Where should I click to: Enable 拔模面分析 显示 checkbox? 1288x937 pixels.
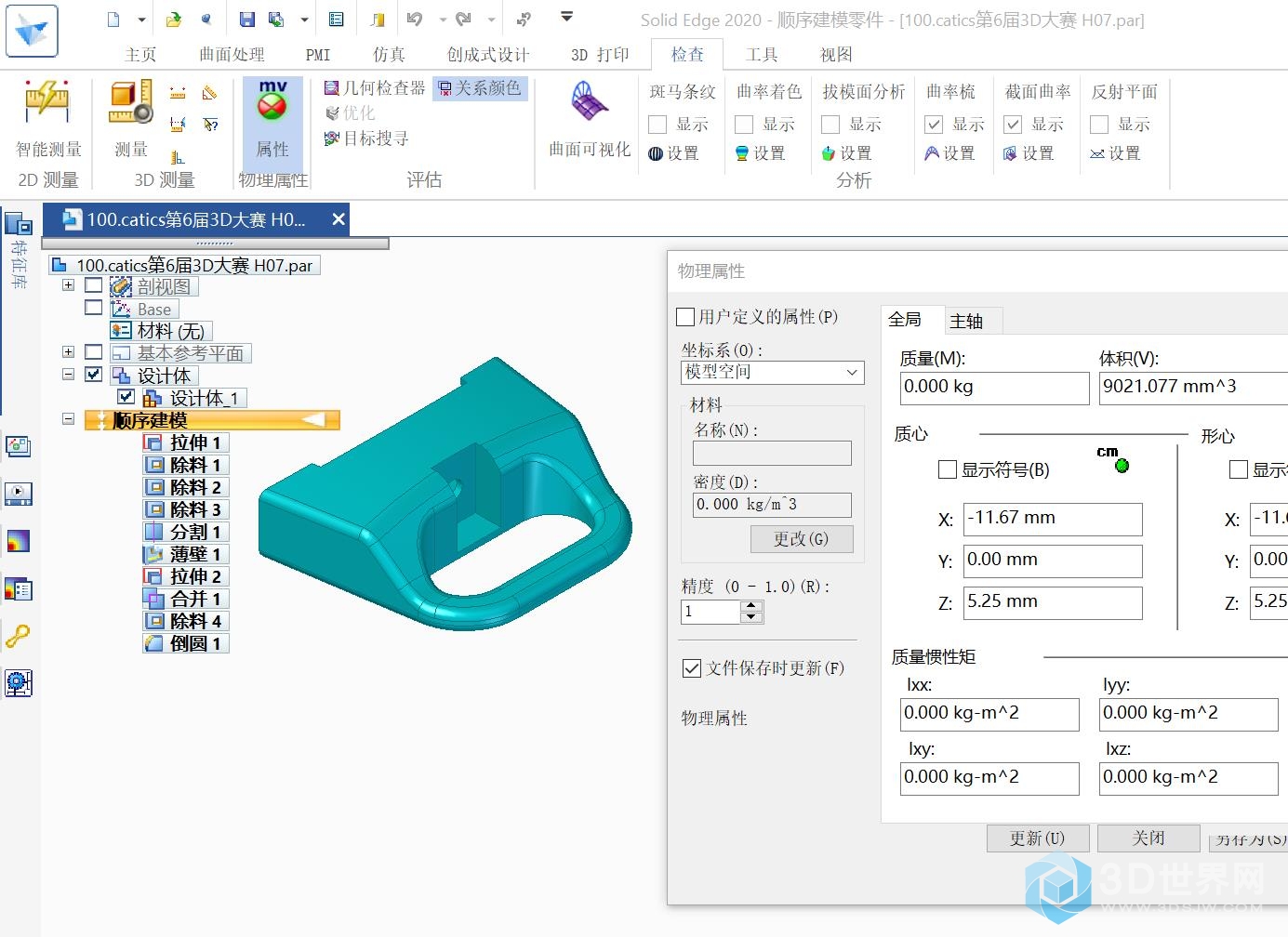[x=830, y=125]
